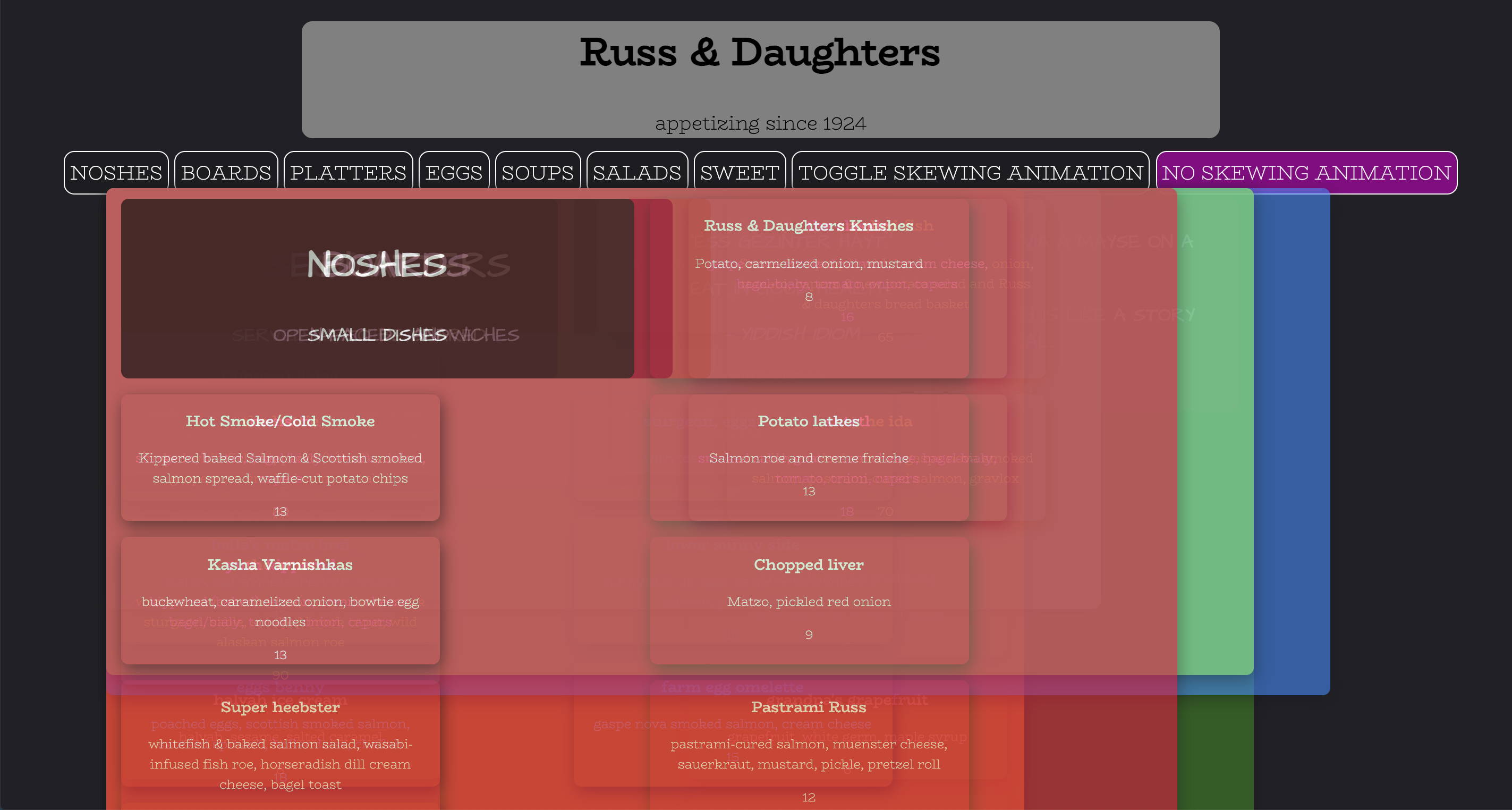
Task: Go to the SOUPS tab
Action: pos(538,172)
